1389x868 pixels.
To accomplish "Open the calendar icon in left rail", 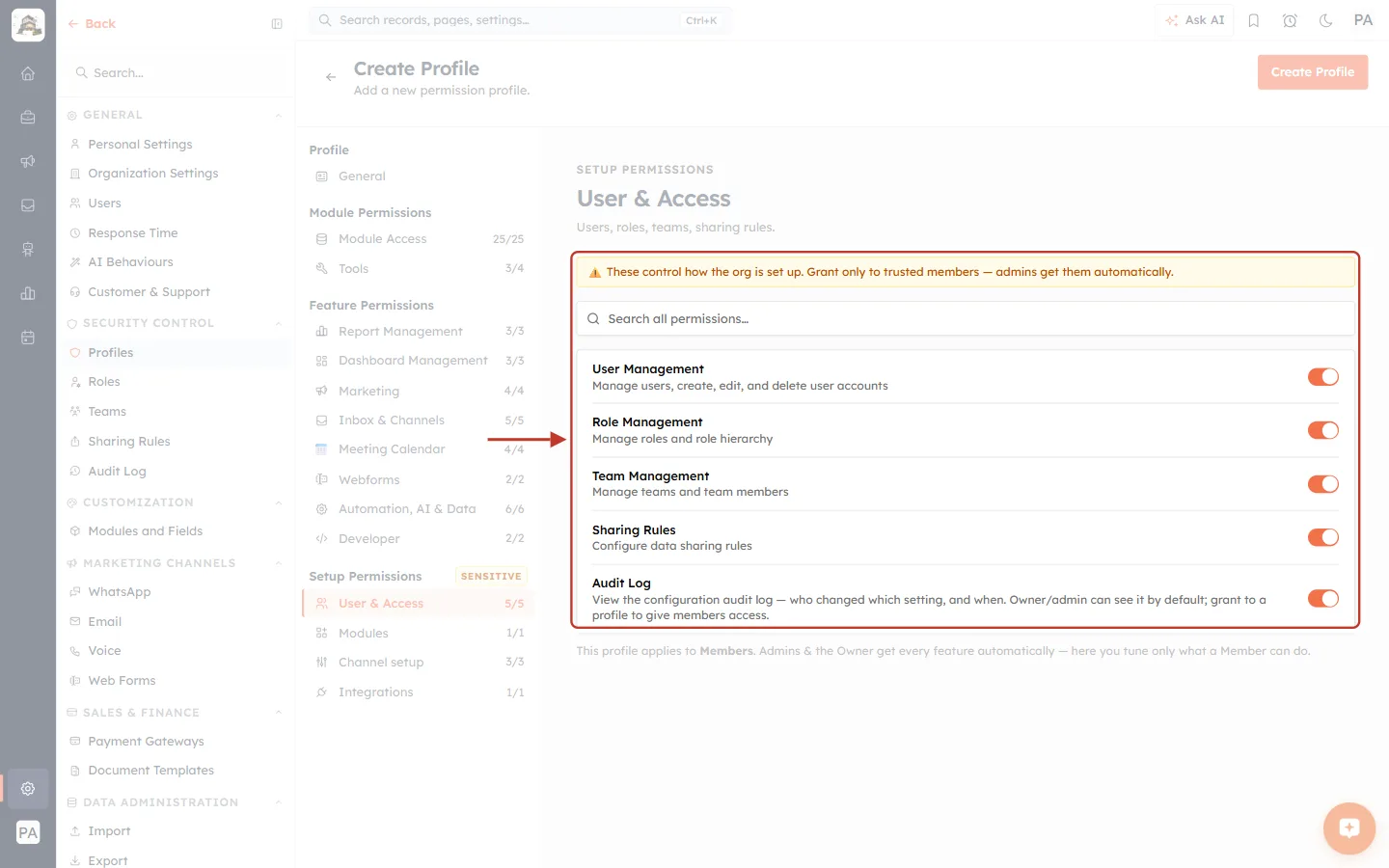I will point(28,338).
